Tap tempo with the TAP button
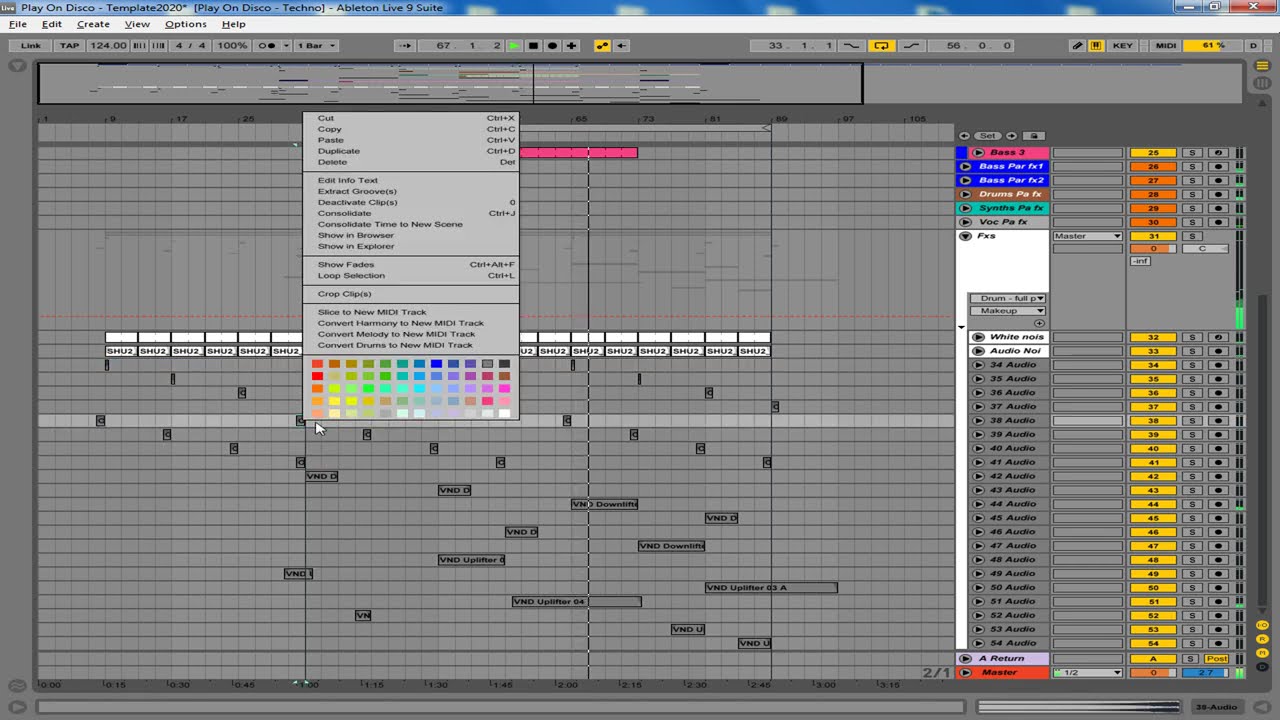This screenshot has width=1280, height=720. tap(69, 46)
